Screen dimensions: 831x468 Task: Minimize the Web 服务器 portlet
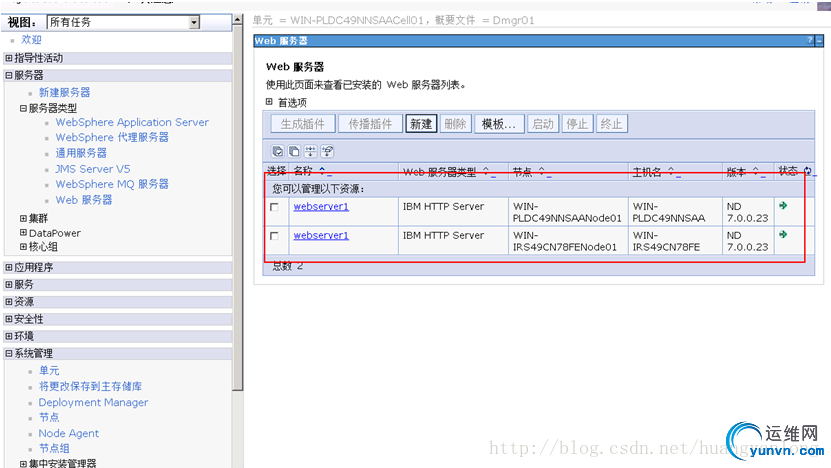pyautogui.click(x=819, y=40)
